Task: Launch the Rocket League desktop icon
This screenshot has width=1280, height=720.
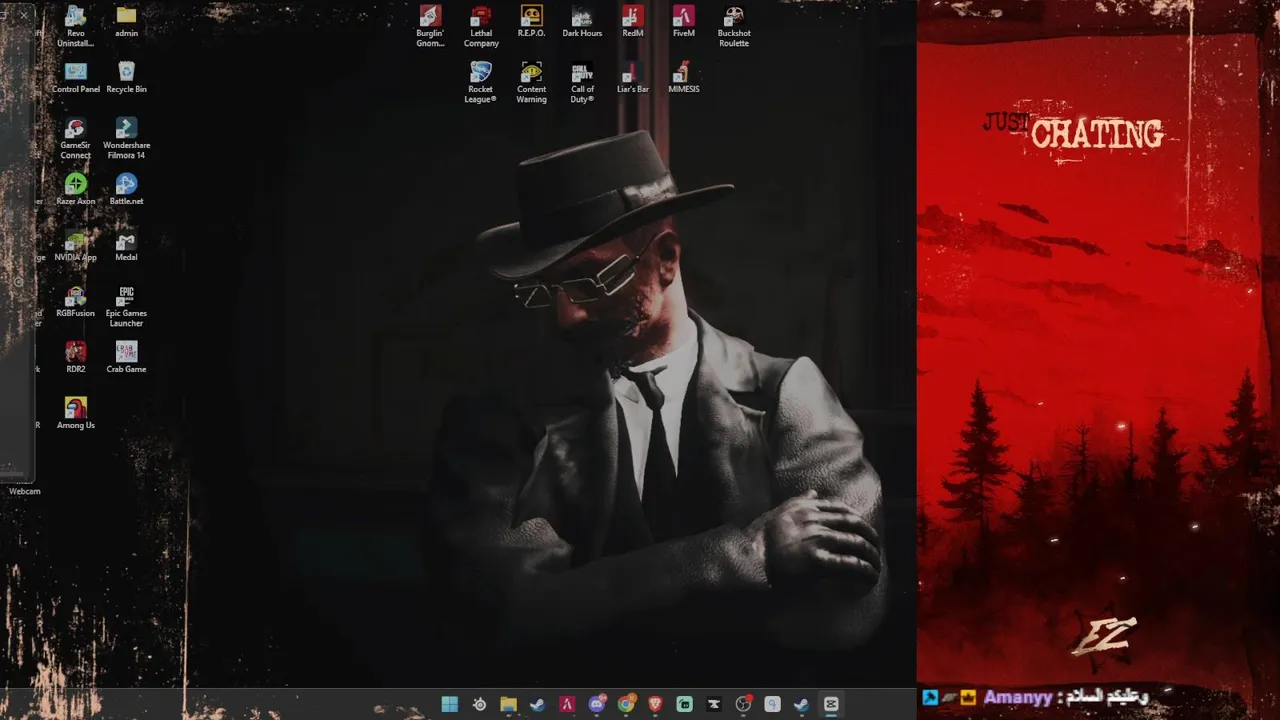Action: click(481, 82)
